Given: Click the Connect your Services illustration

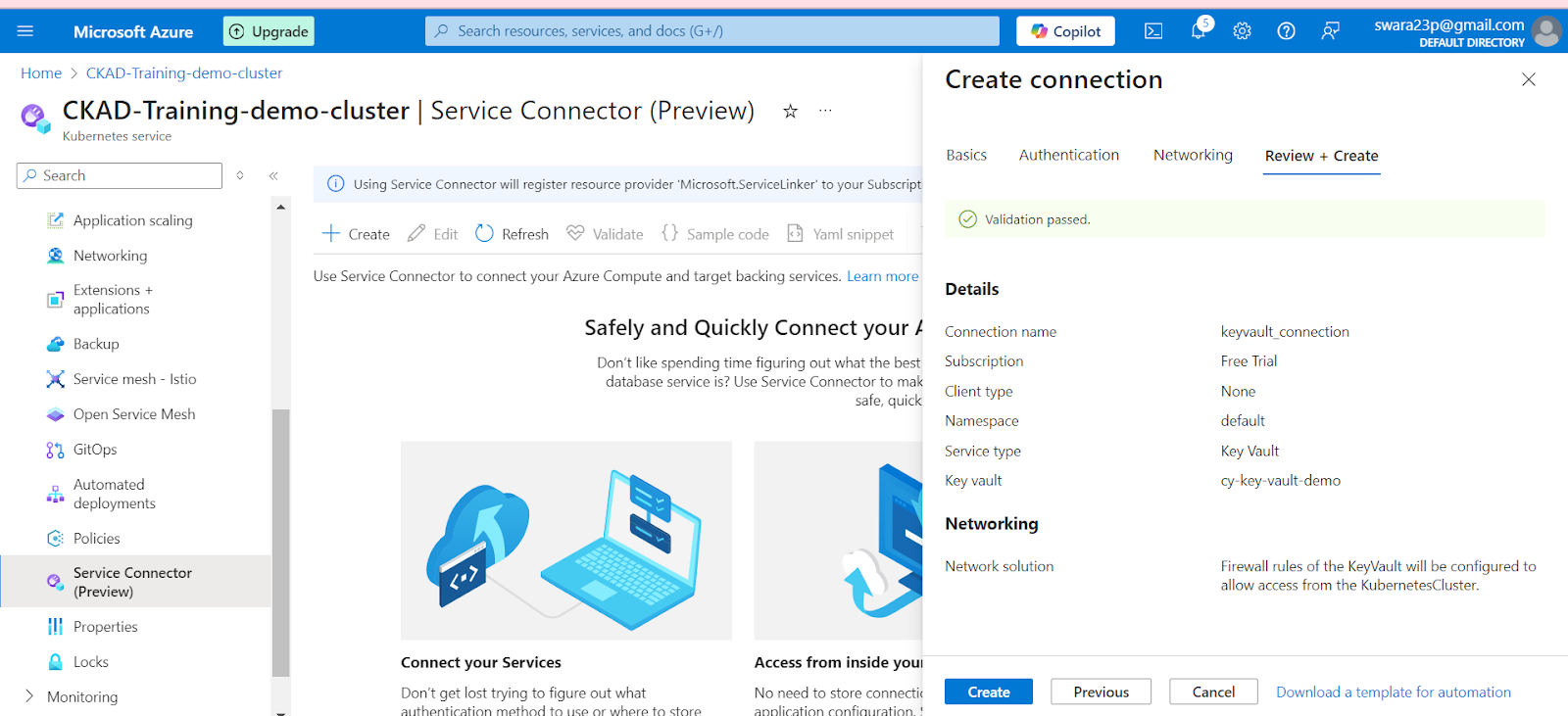Looking at the screenshot, I should point(566,541).
